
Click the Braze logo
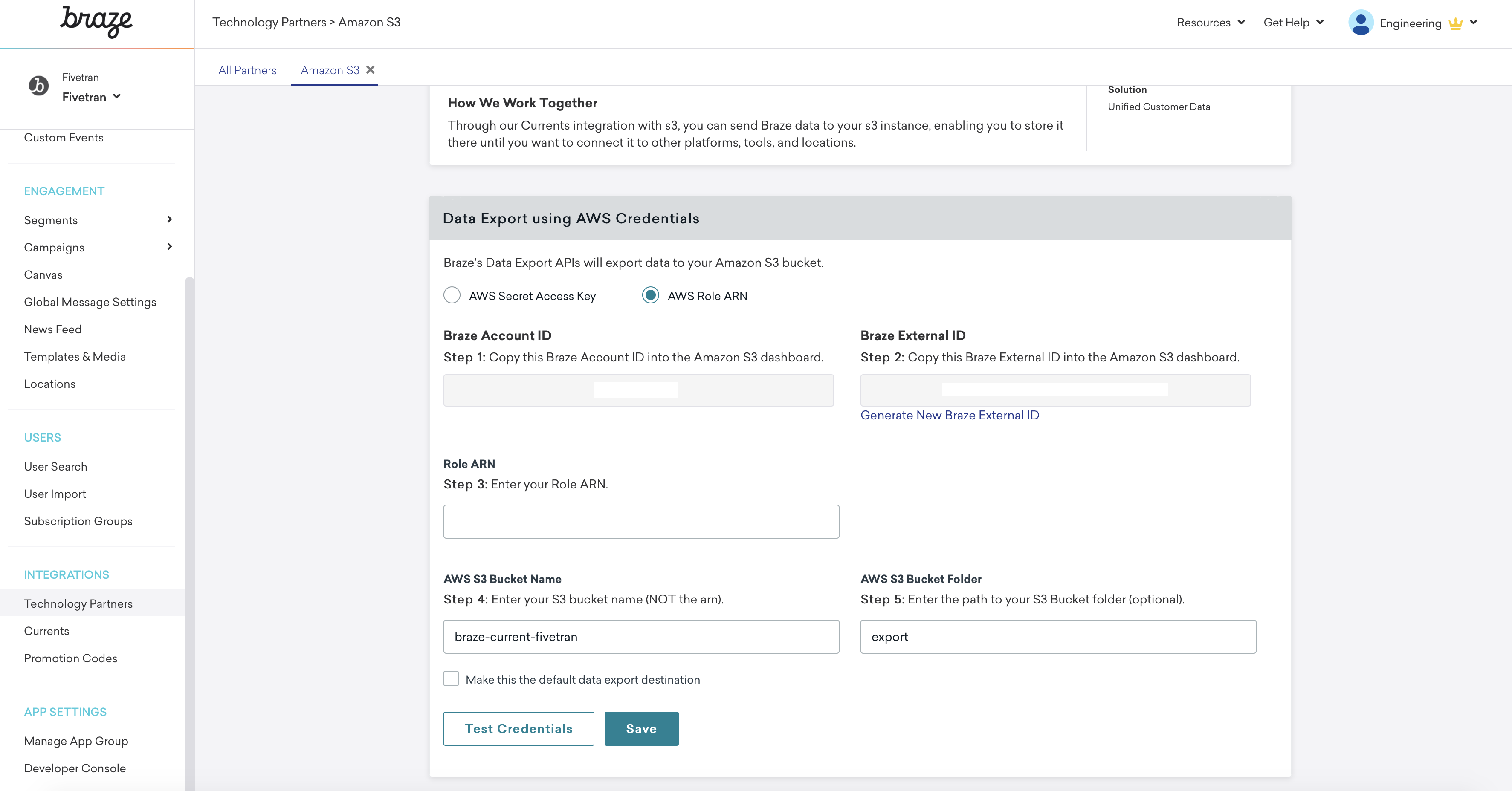[x=96, y=22]
